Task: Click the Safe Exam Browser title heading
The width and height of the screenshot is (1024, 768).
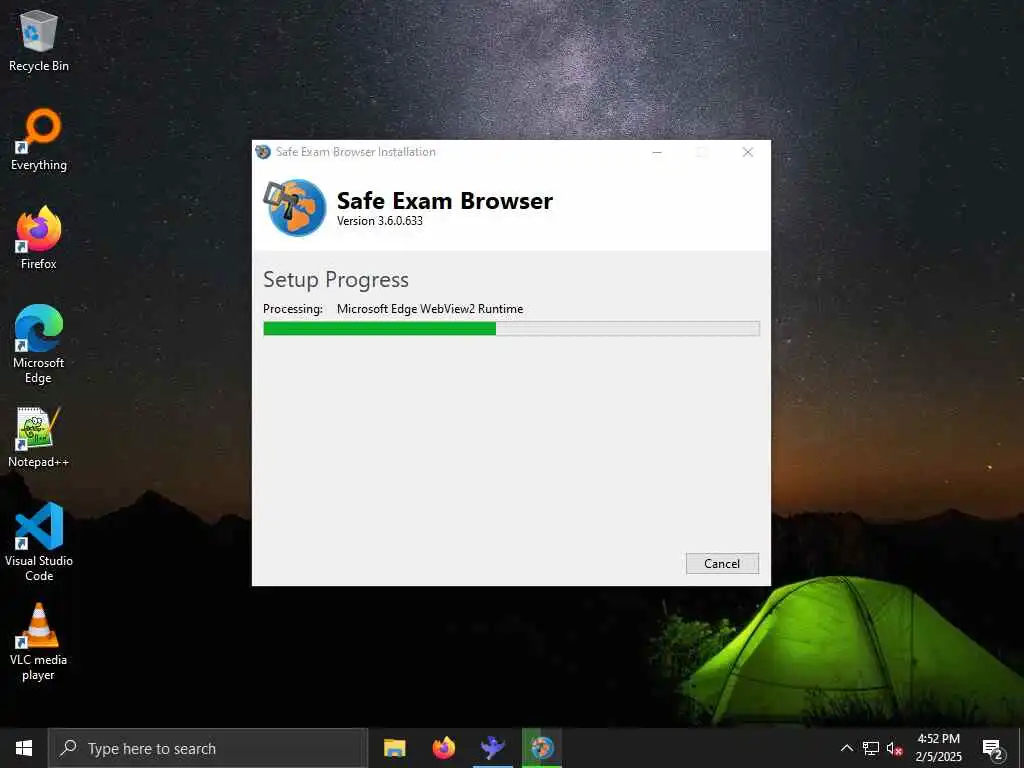Action: 445,200
